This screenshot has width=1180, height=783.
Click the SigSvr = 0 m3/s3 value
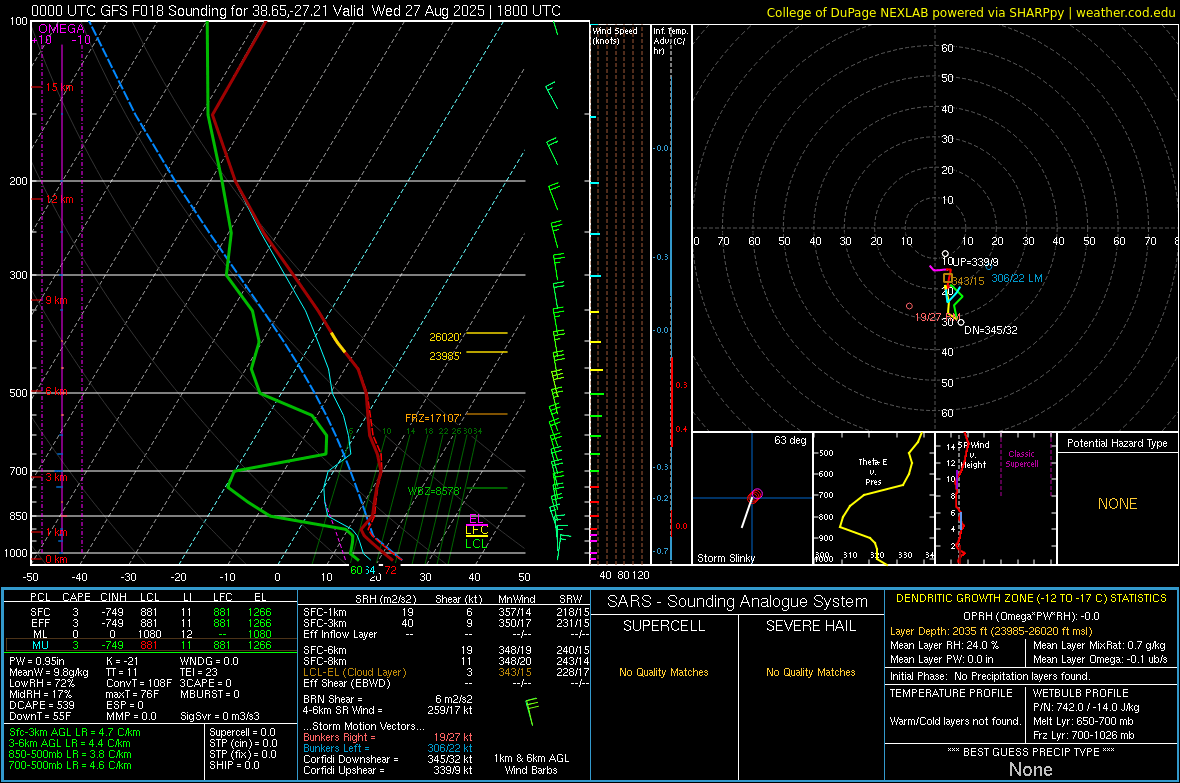220,716
